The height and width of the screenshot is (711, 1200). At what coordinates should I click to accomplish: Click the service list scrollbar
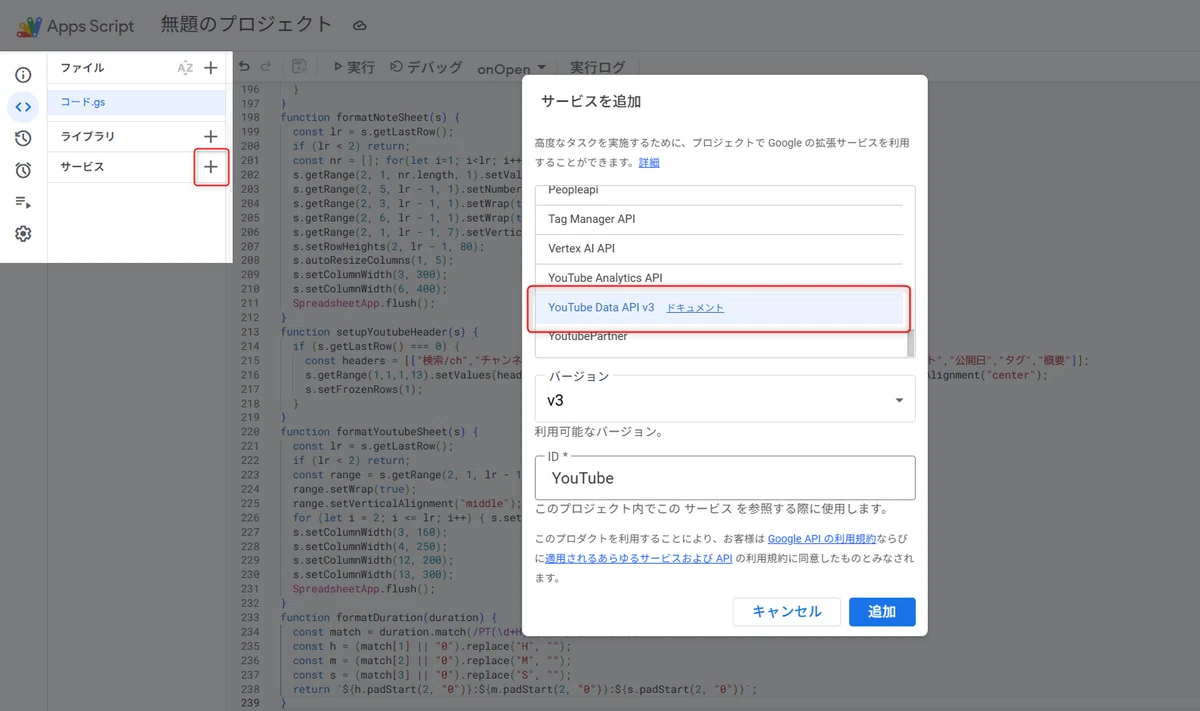910,342
